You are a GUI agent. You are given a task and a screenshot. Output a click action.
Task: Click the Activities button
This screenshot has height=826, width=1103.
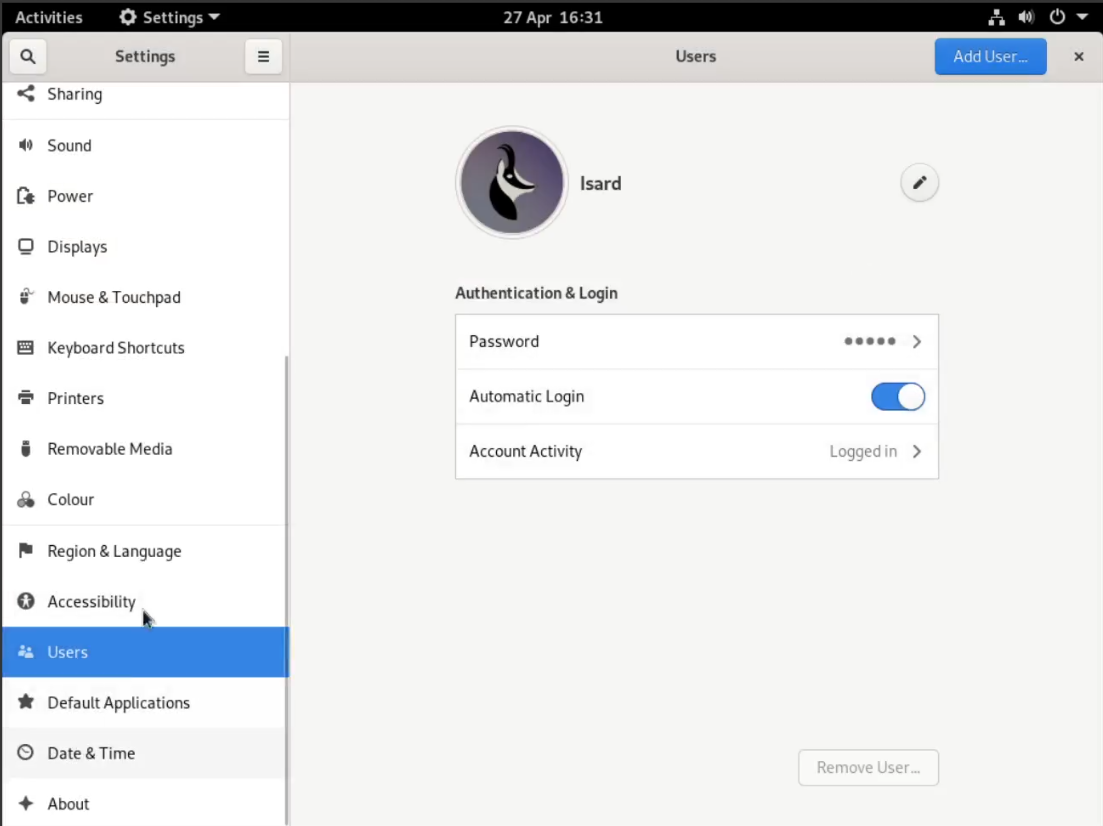[x=49, y=17]
